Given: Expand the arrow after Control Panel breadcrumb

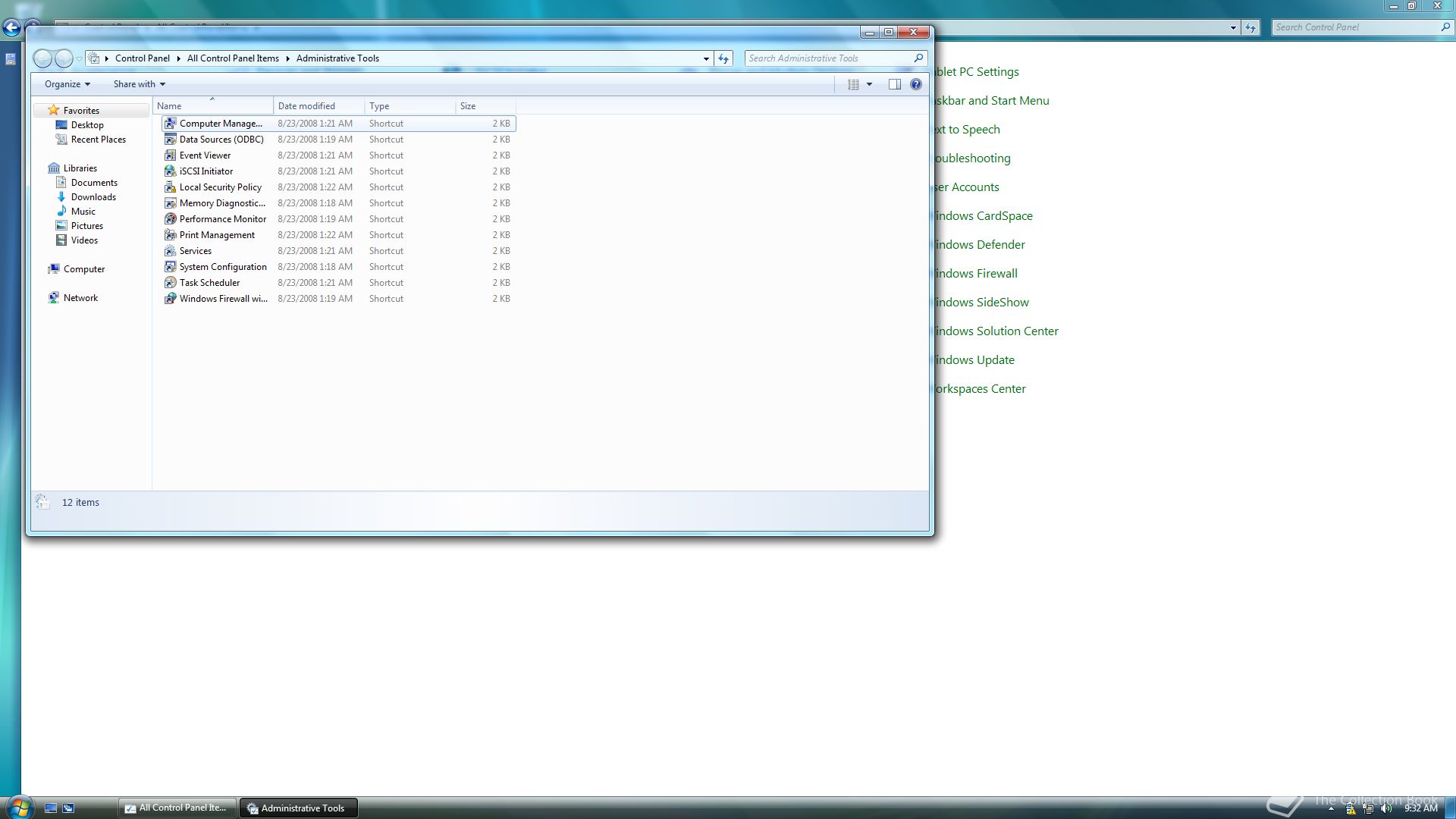Looking at the screenshot, I should (178, 58).
